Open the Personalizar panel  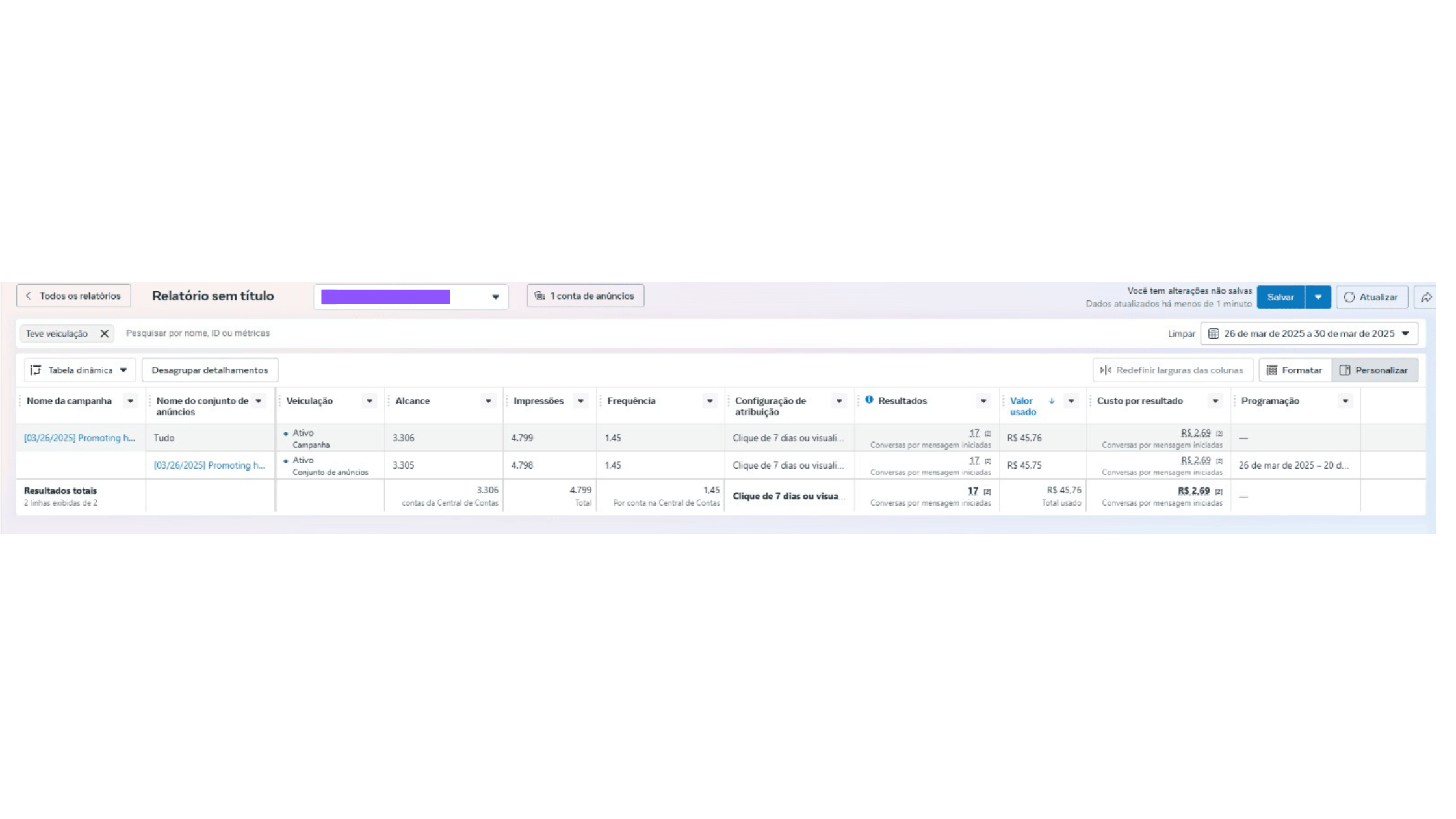pos(1374,370)
